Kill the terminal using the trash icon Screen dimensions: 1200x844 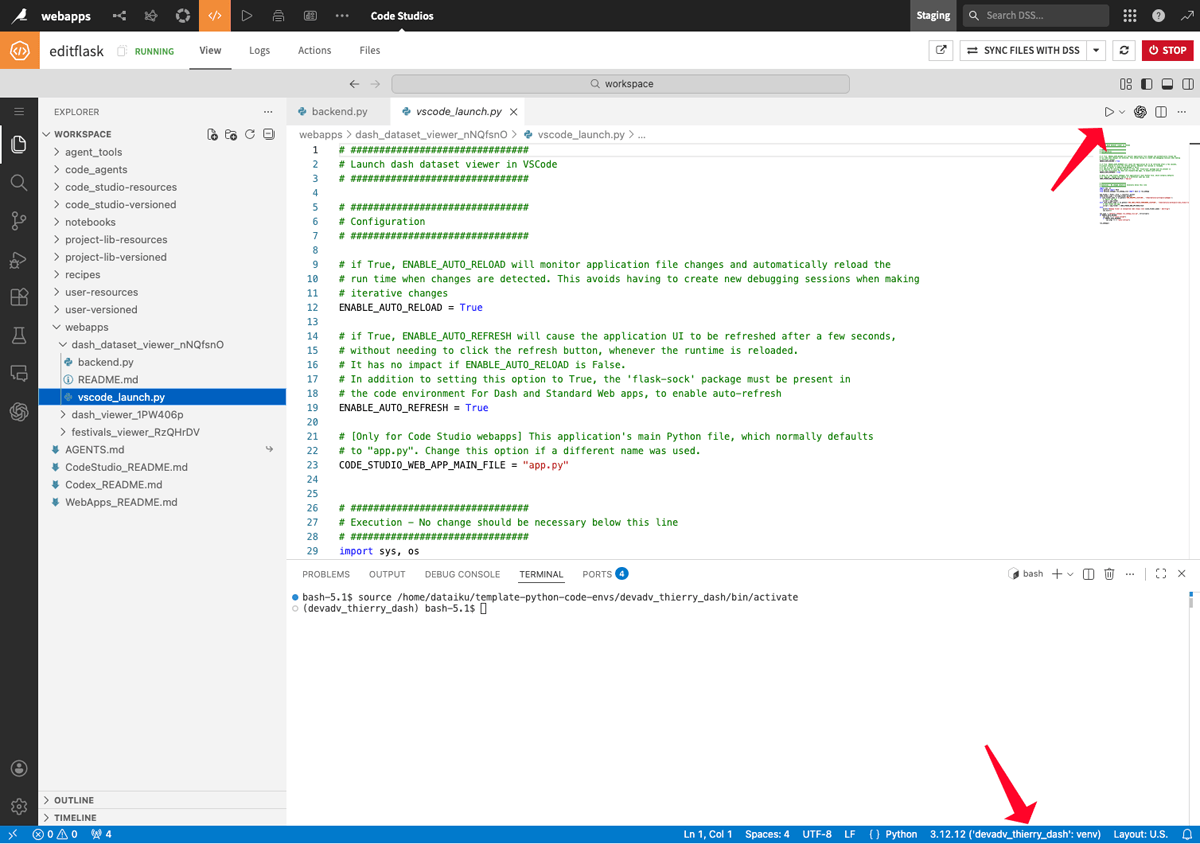(1109, 574)
